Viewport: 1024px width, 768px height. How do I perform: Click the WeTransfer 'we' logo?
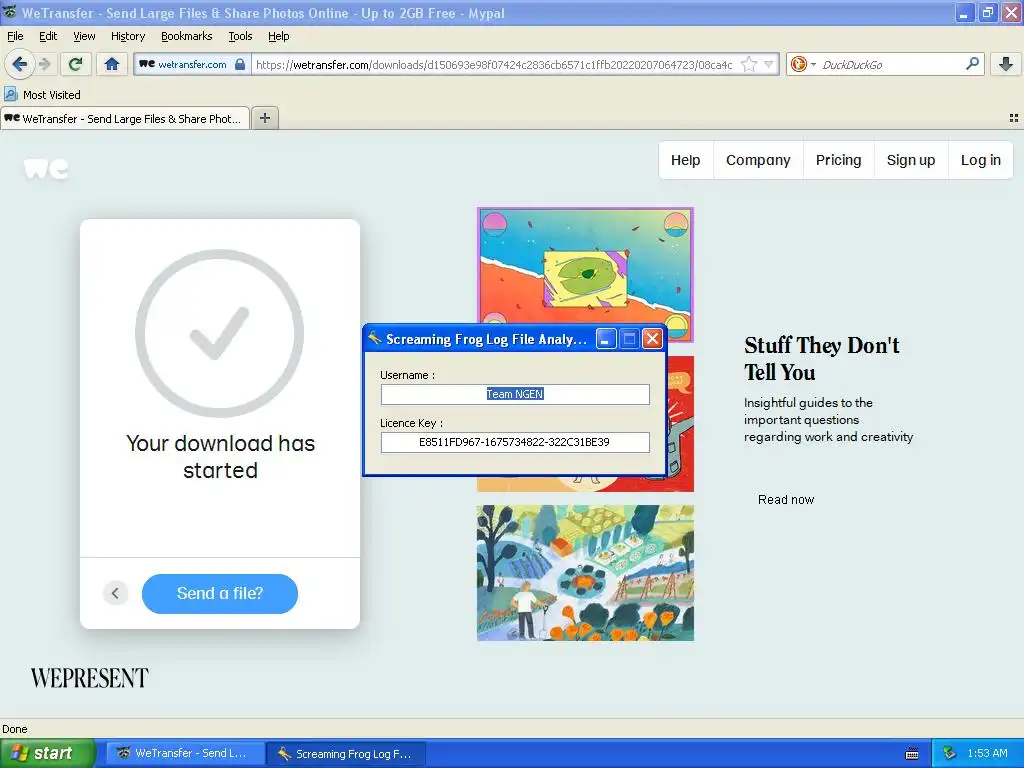46,168
